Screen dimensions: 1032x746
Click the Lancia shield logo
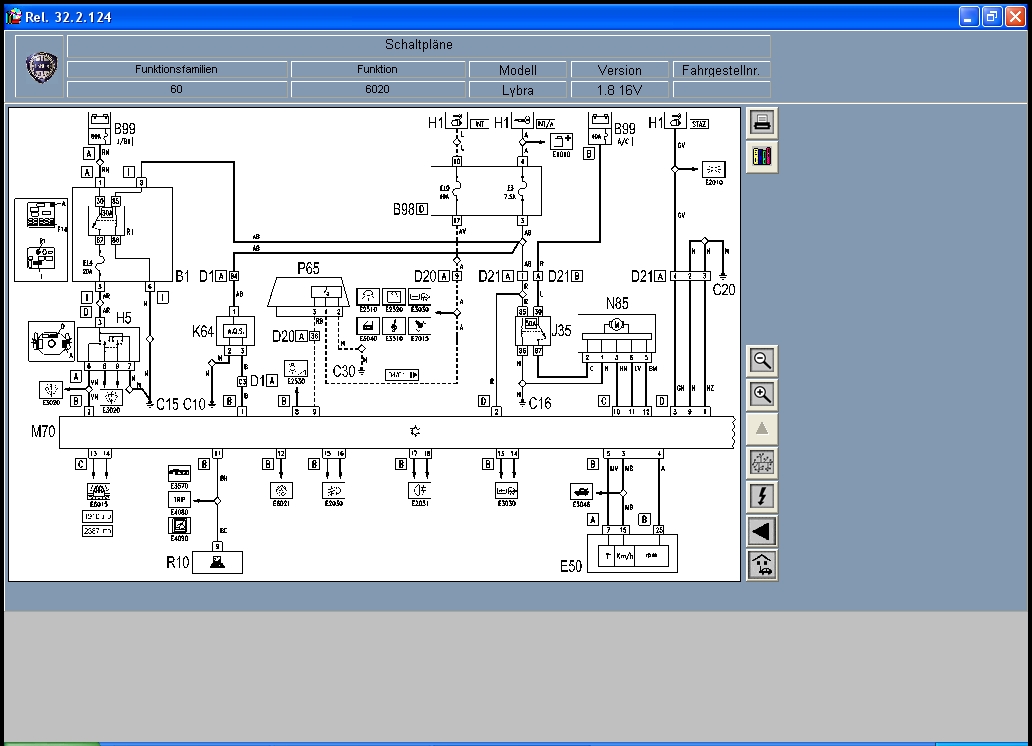[41, 68]
